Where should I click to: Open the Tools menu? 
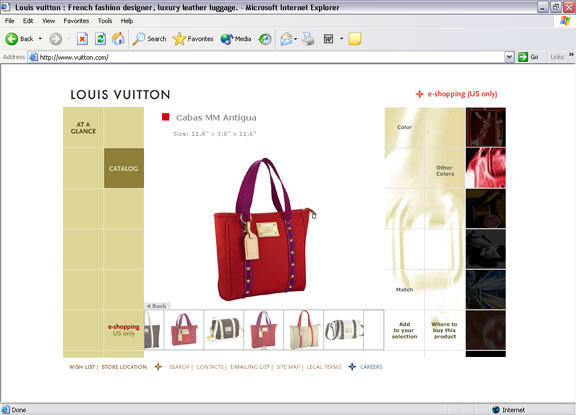105,21
